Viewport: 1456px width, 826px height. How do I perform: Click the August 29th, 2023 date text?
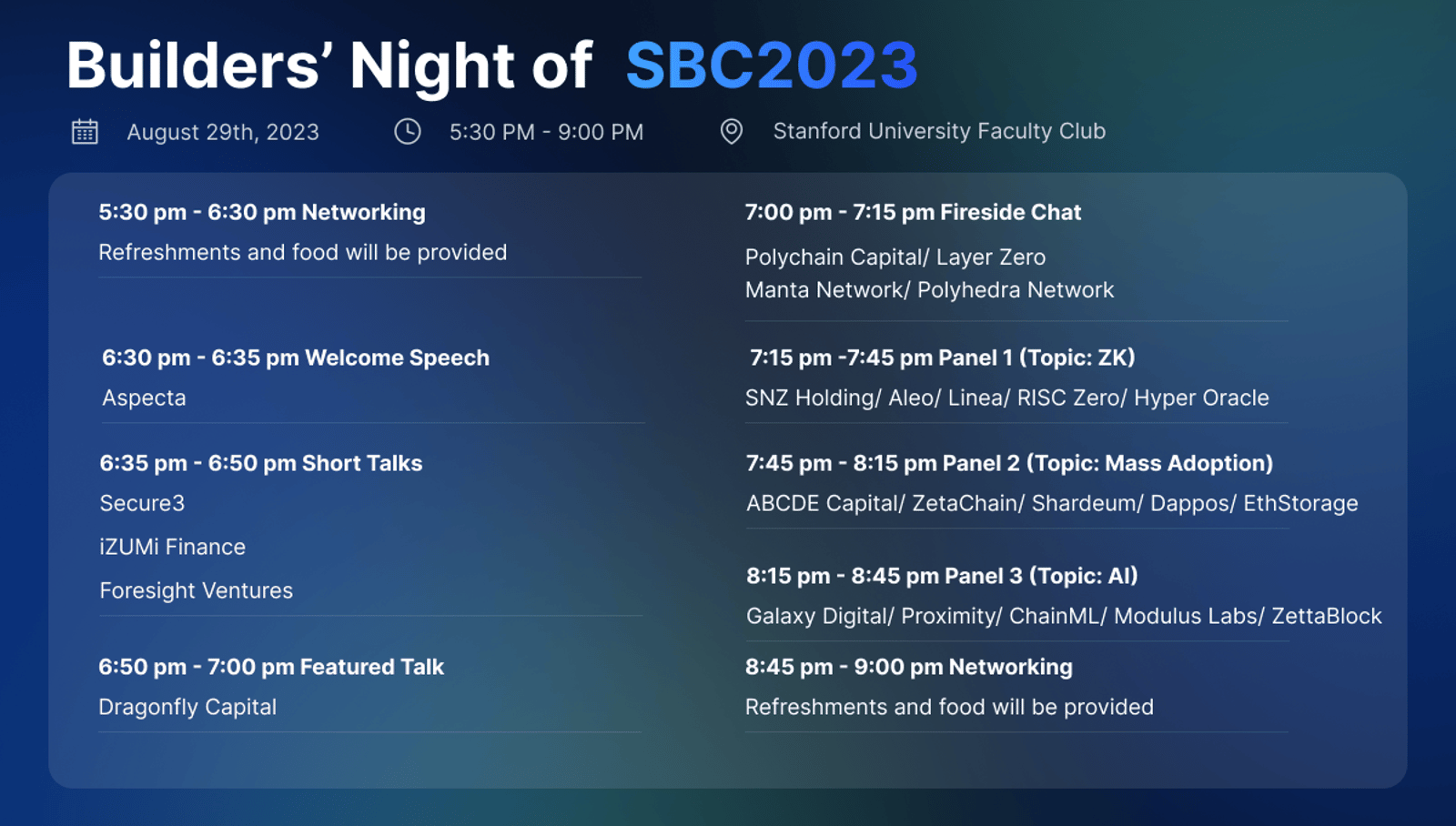(223, 132)
